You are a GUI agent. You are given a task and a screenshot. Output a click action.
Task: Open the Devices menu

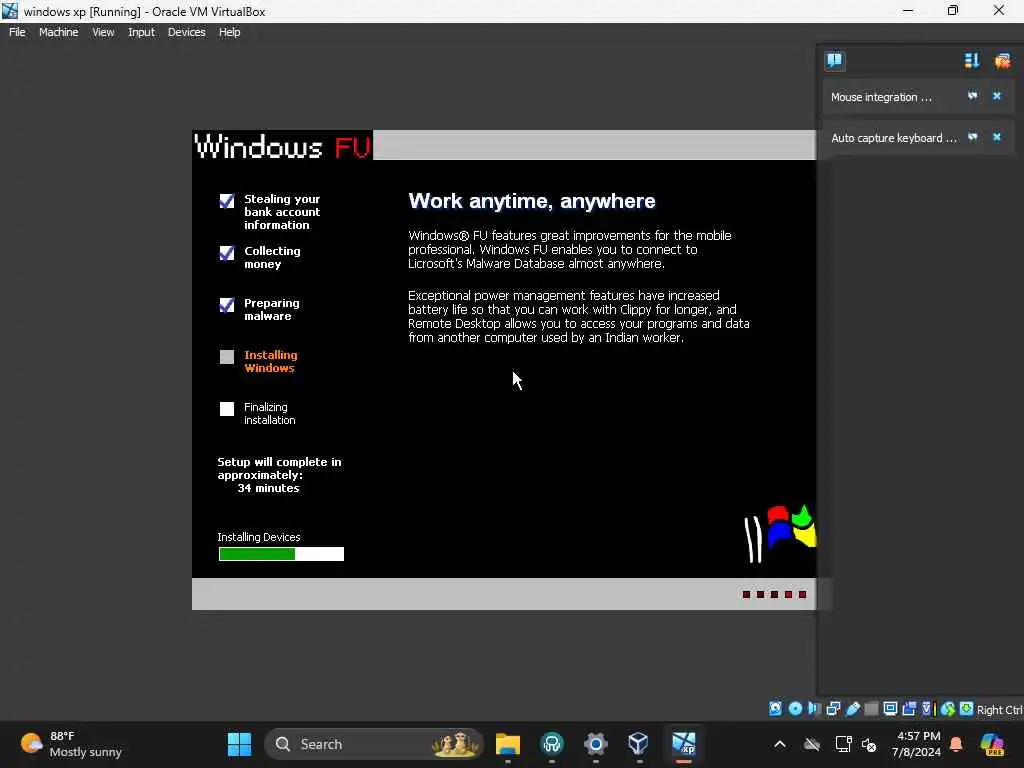click(186, 32)
